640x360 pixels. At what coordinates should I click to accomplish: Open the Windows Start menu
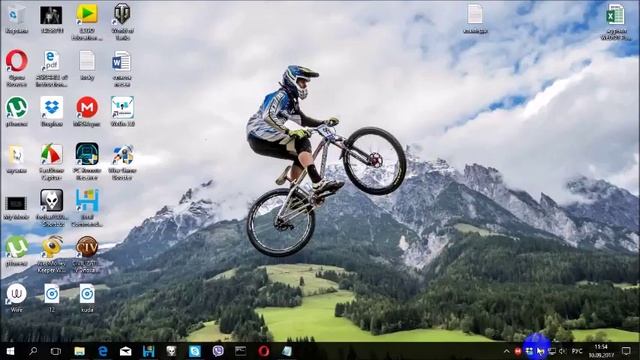[10, 351]
